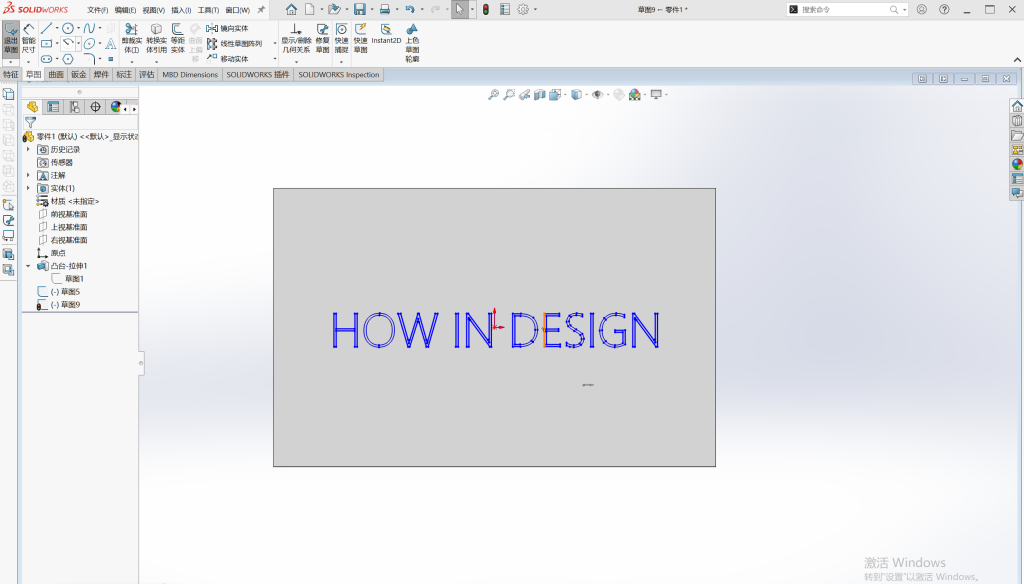Select the Line sketch tool
This screenshot has height=584, width=1024.
[x=46, y=29]
